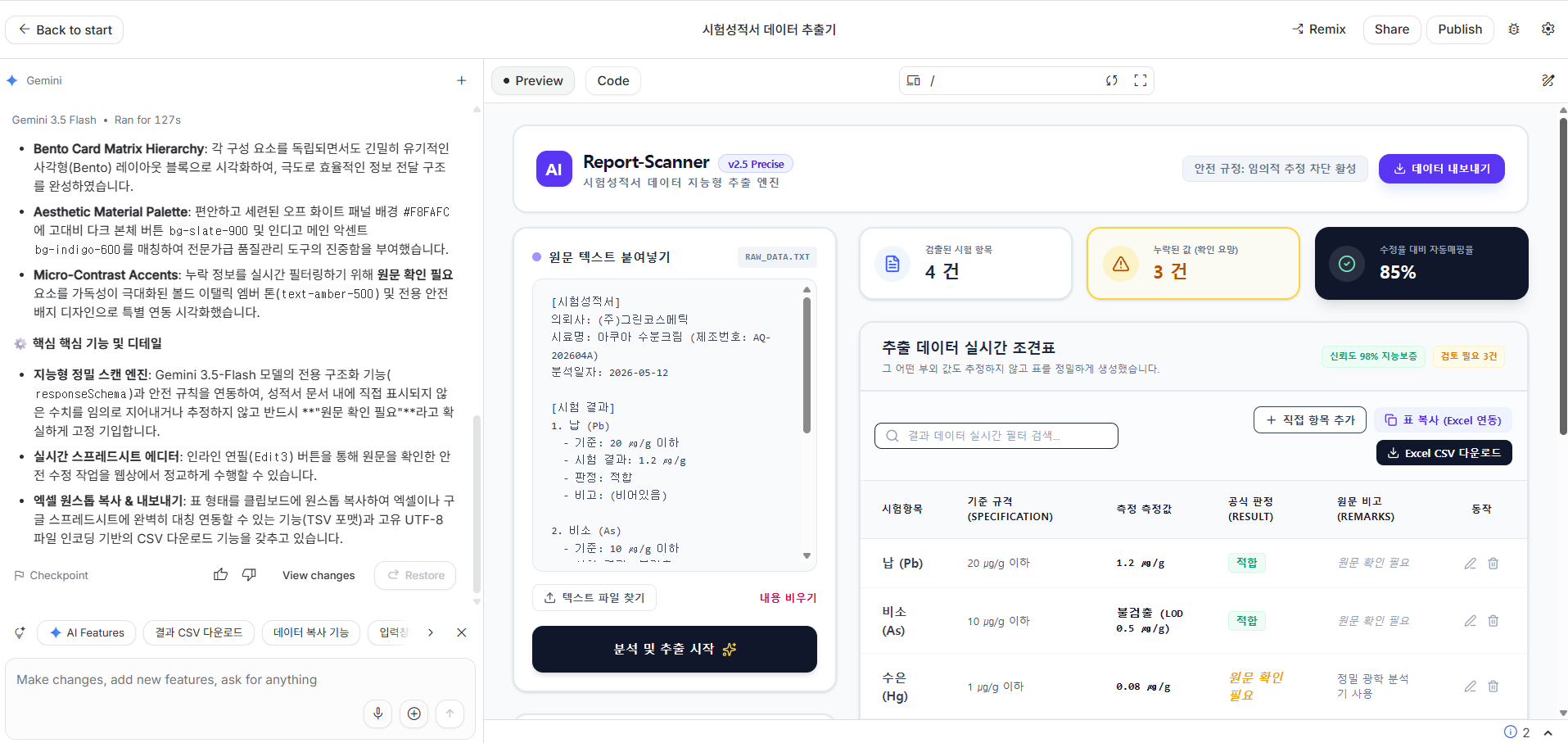Switch to the Code tab

click(x=613, y=81)
